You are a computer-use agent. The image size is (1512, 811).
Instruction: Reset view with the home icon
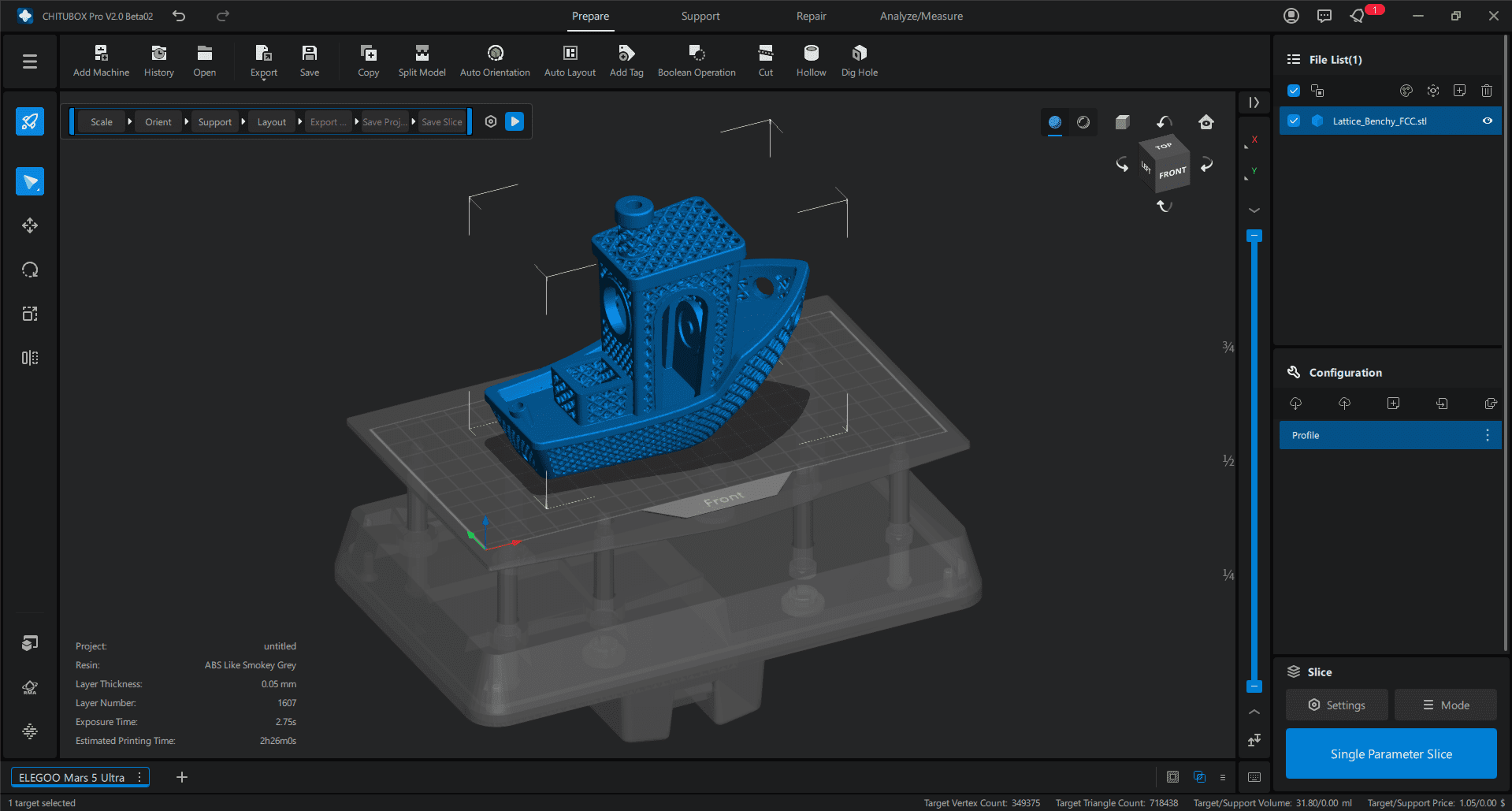(1206, 122)
